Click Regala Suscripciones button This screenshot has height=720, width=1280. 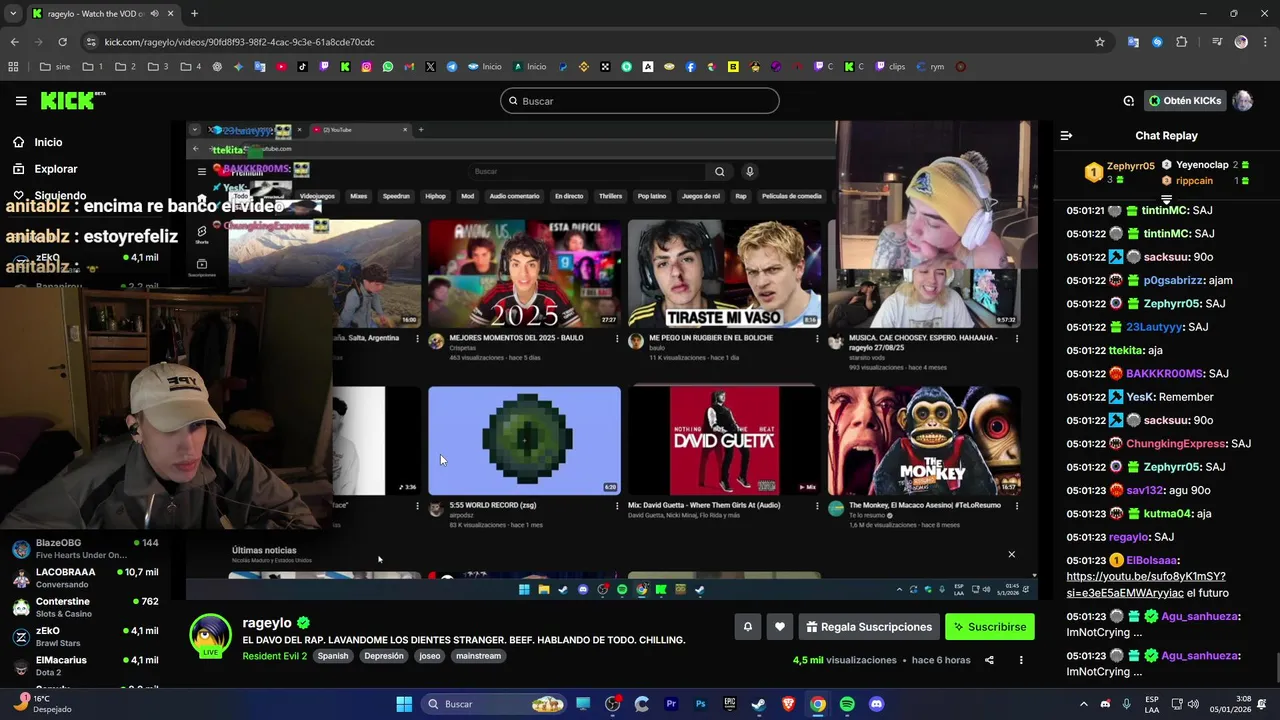[x=868, y=627]
